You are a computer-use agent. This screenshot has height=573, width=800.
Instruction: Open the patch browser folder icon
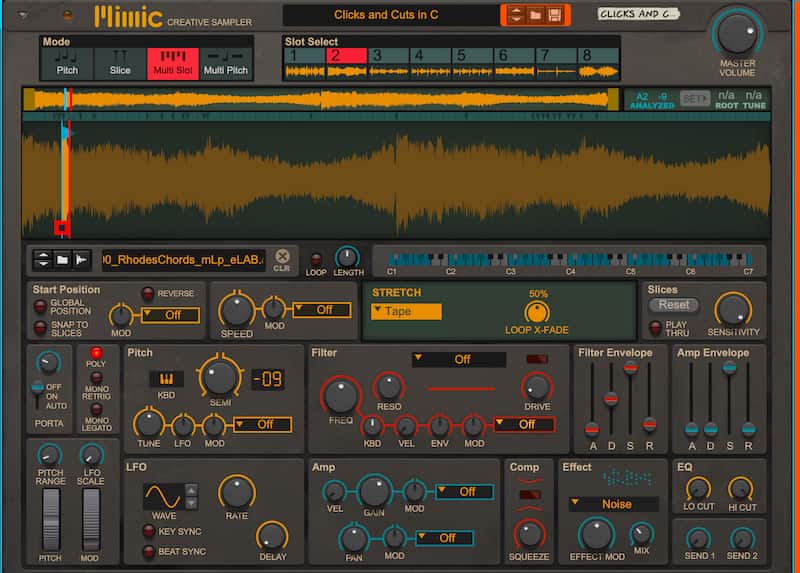click(x=535, y=15)
